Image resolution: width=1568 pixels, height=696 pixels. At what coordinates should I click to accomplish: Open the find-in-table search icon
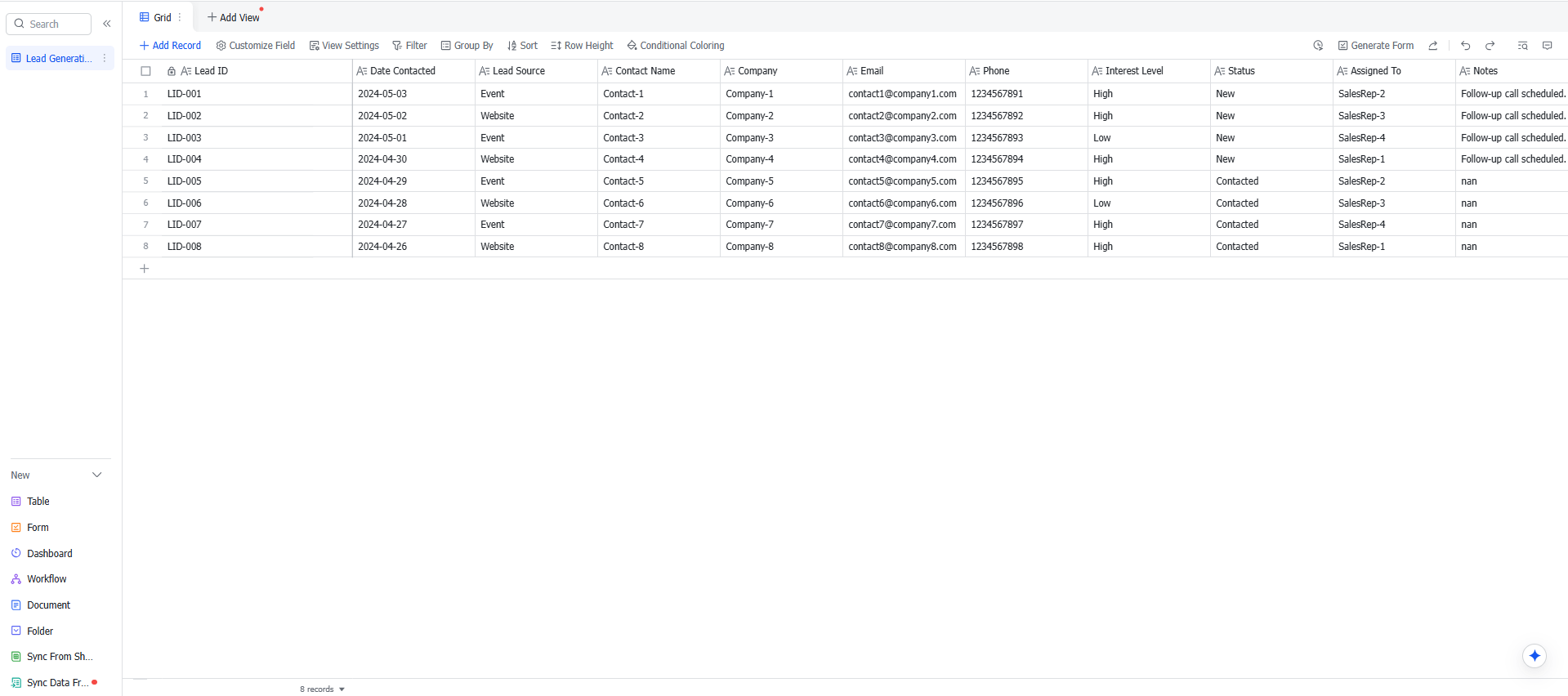tap(1522, 46)
